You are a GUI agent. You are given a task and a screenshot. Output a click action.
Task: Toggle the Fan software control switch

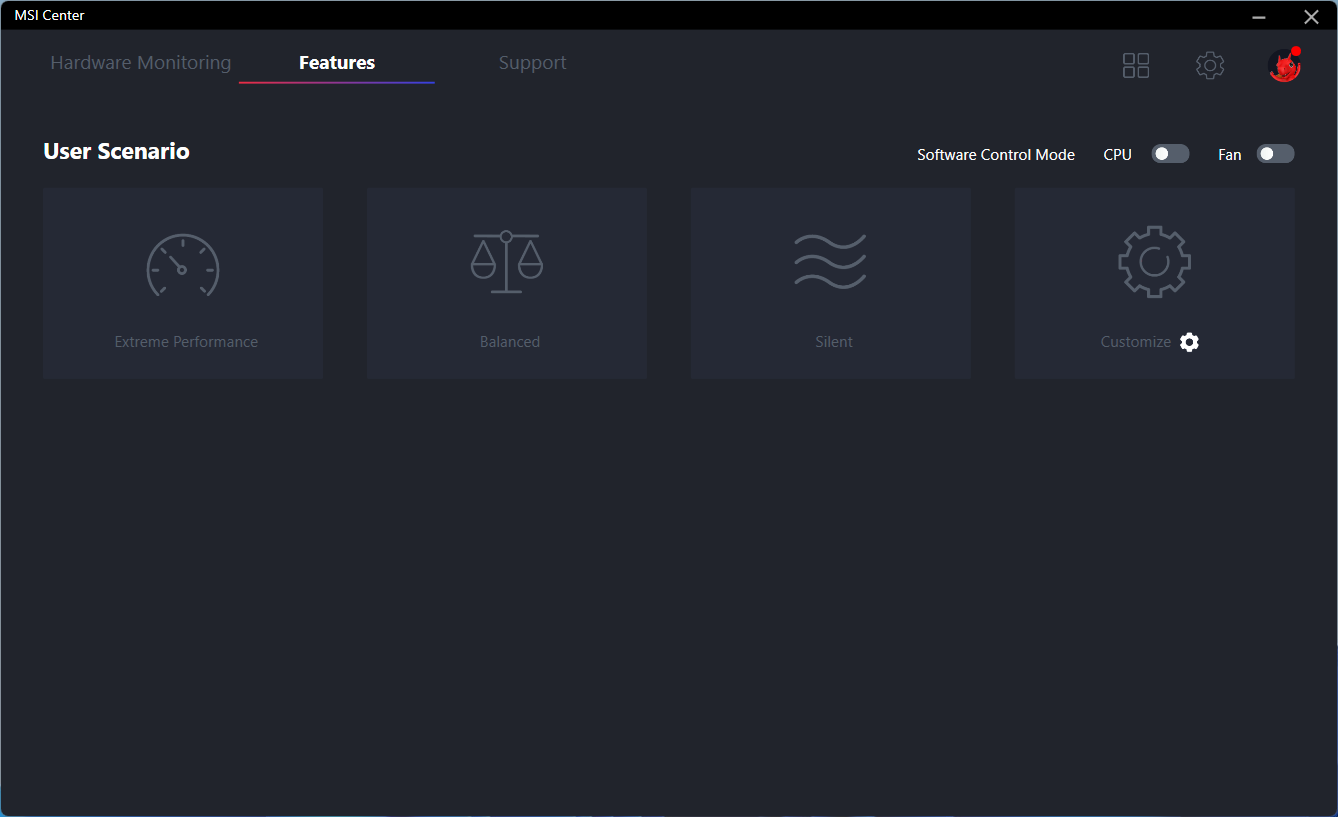[1275, 154]
